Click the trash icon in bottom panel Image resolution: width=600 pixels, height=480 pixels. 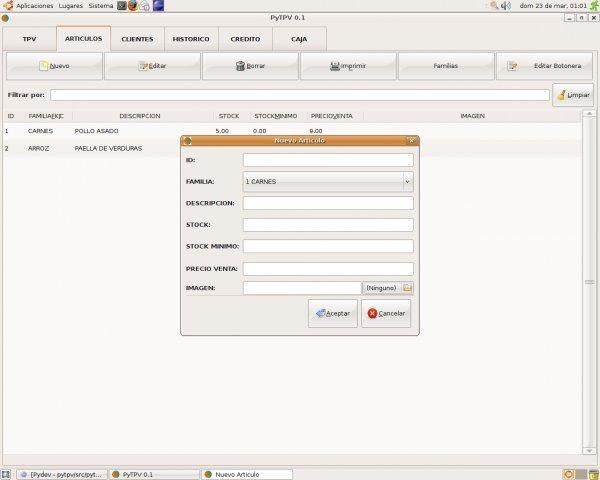pos(594,475)
